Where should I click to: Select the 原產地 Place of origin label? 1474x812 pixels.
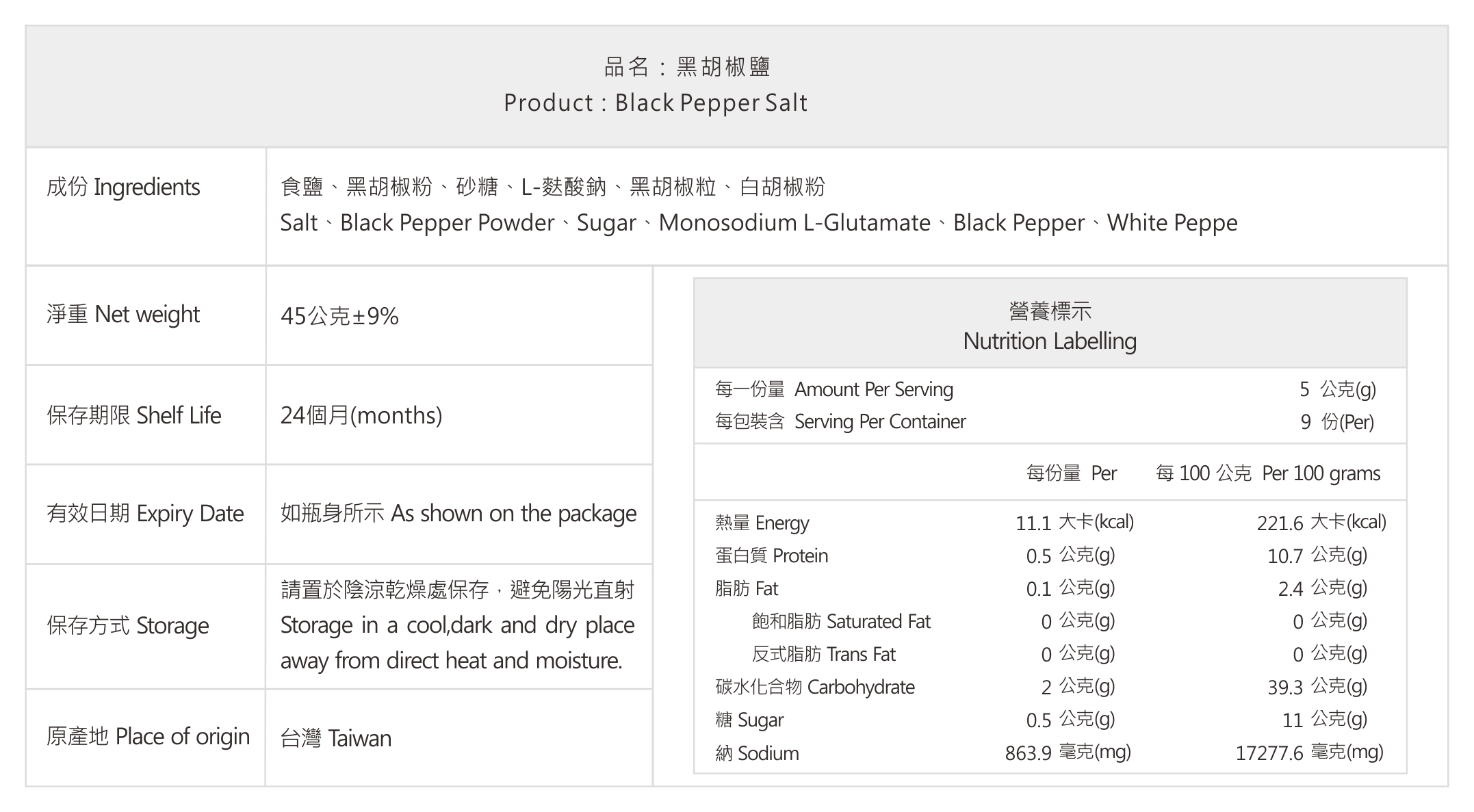click(148, 737)
